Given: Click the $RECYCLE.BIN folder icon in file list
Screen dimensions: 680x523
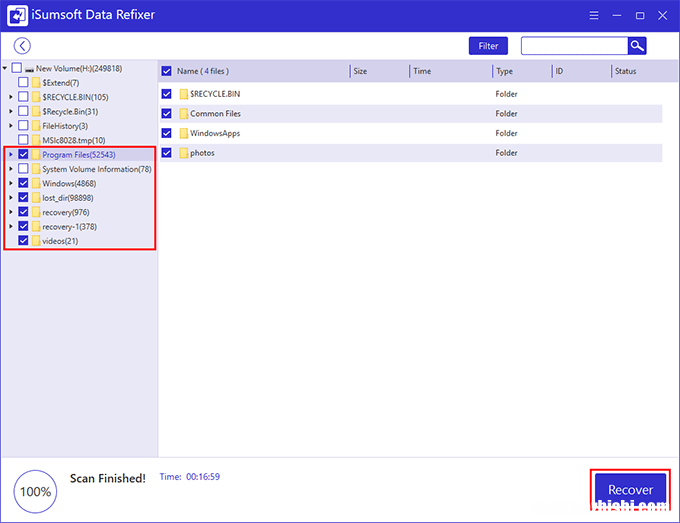Looking at the screenshot, I should coord(184,94).
